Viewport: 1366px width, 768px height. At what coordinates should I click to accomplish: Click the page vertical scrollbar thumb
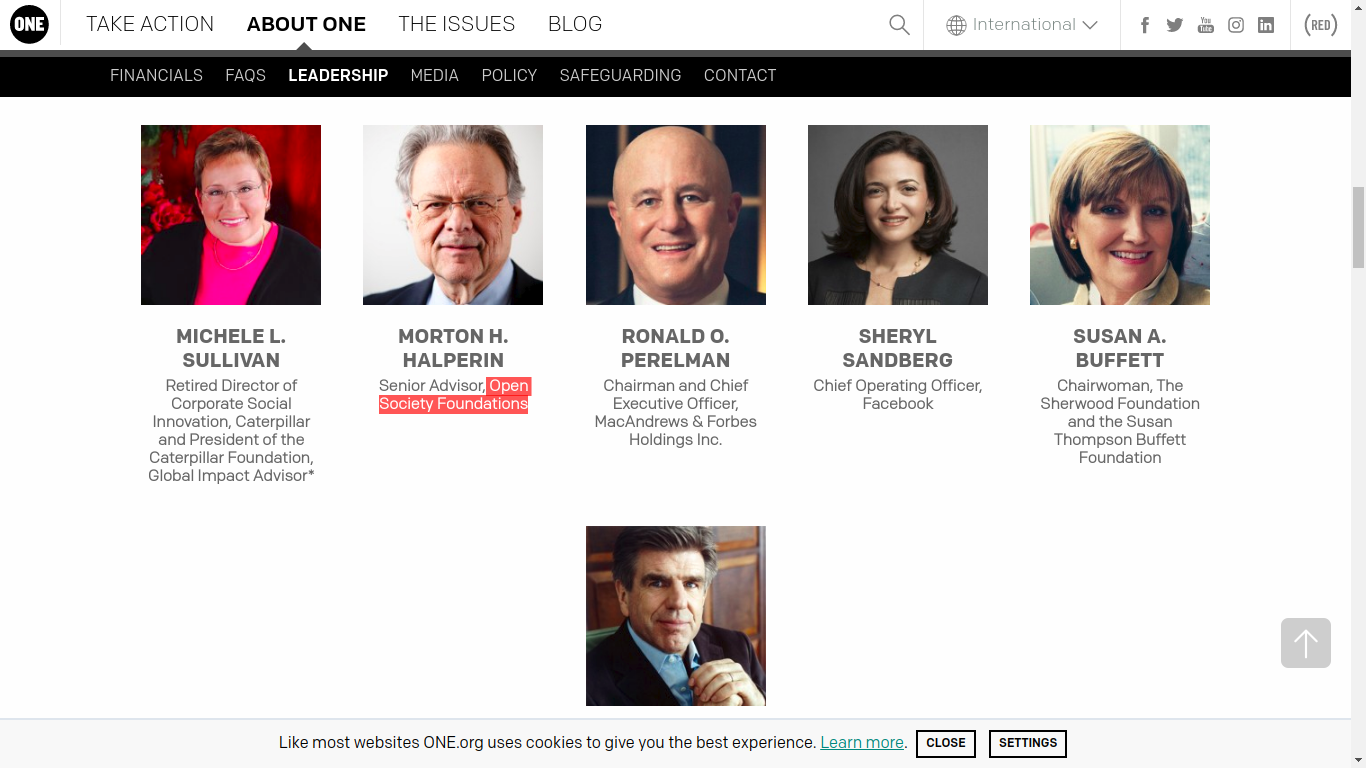(1358, 227)
